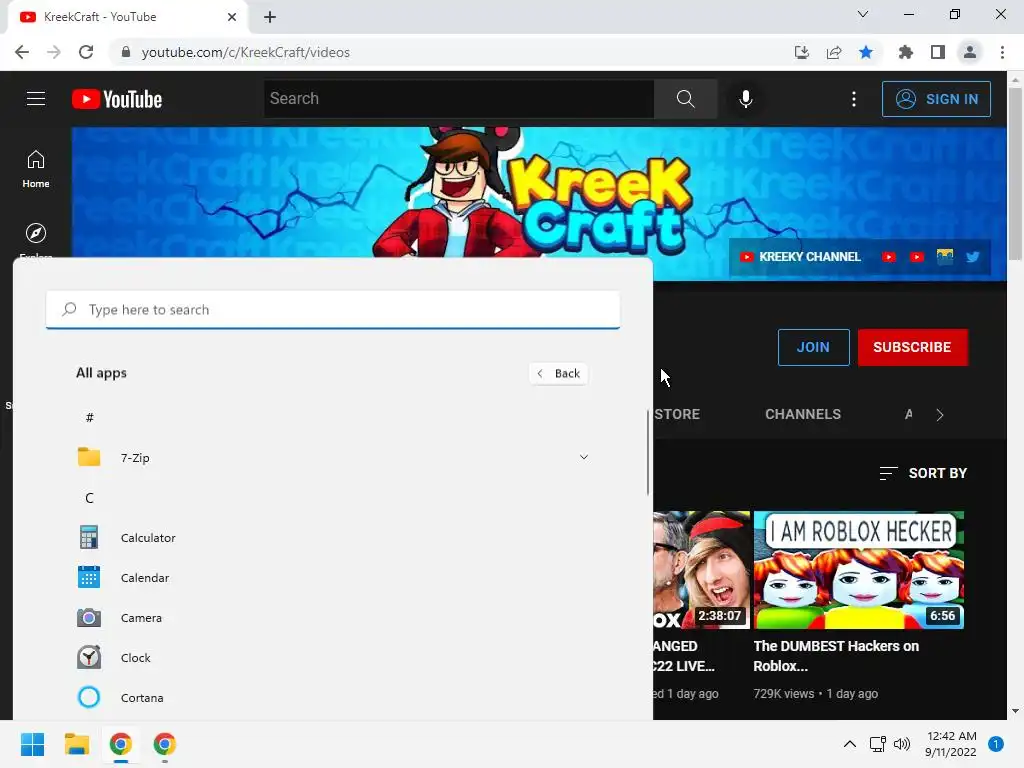
Task: Start voice search with microphone icon
Action: (745, 99)
